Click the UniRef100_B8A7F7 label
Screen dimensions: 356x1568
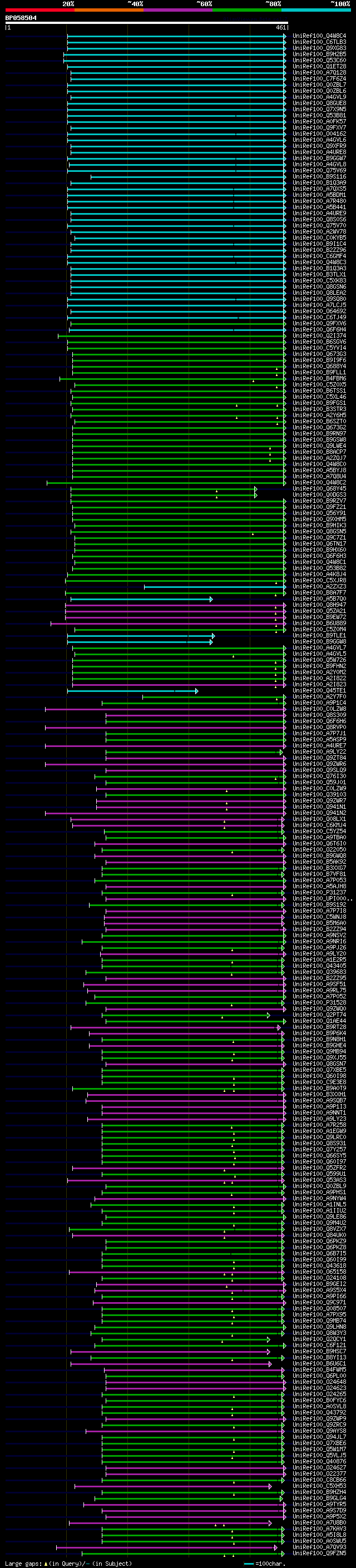(x=319, y=592)
